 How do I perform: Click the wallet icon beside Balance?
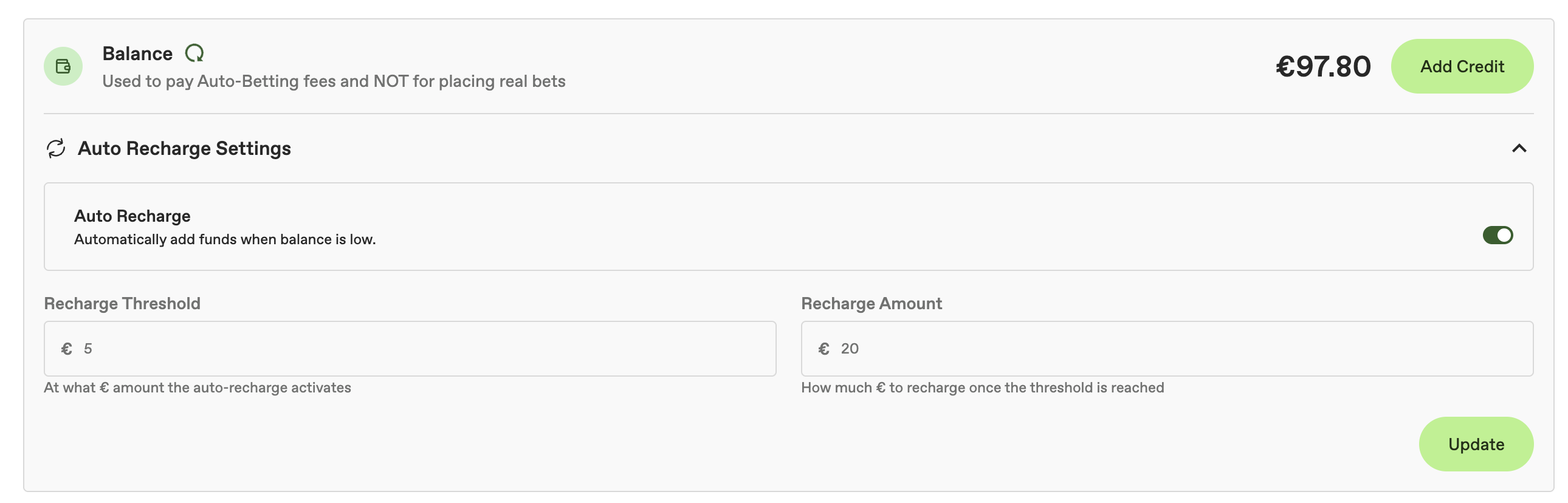point(63,66)
